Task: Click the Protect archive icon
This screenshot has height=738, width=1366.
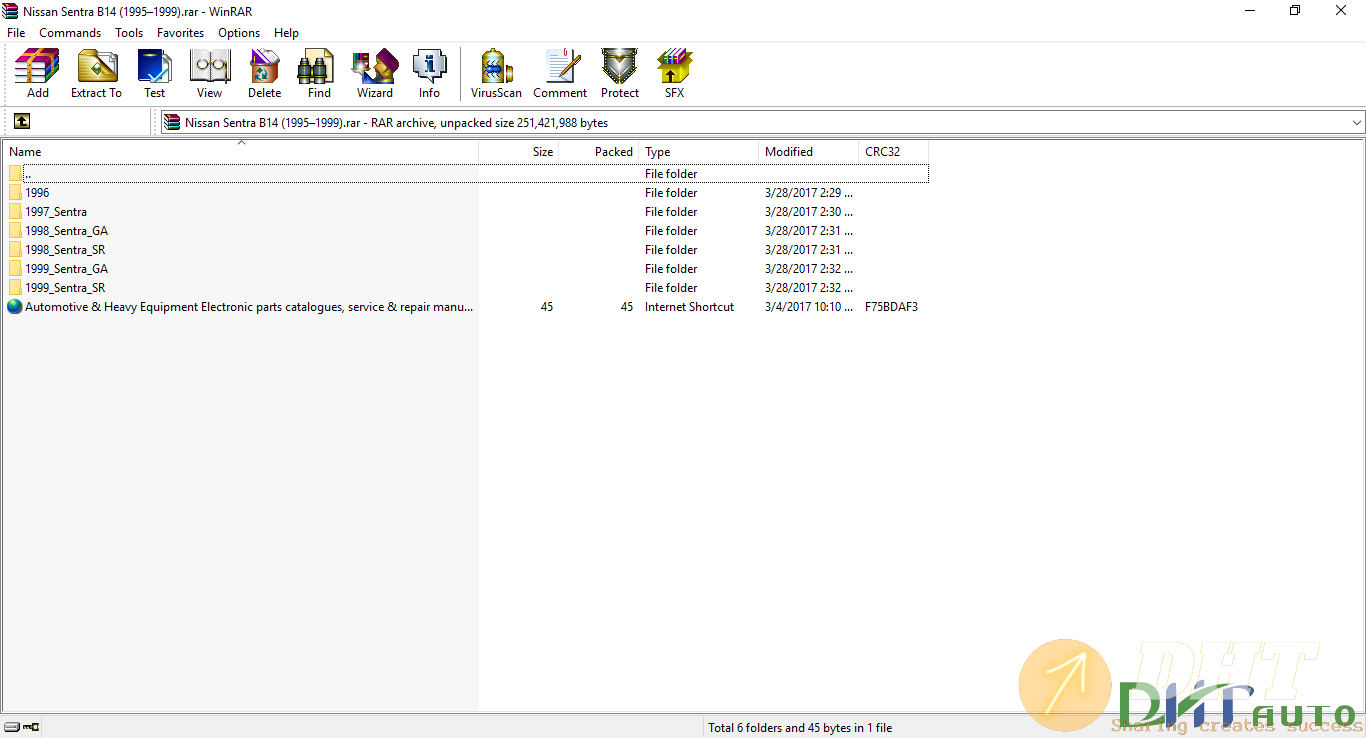Action: [620, 74]
